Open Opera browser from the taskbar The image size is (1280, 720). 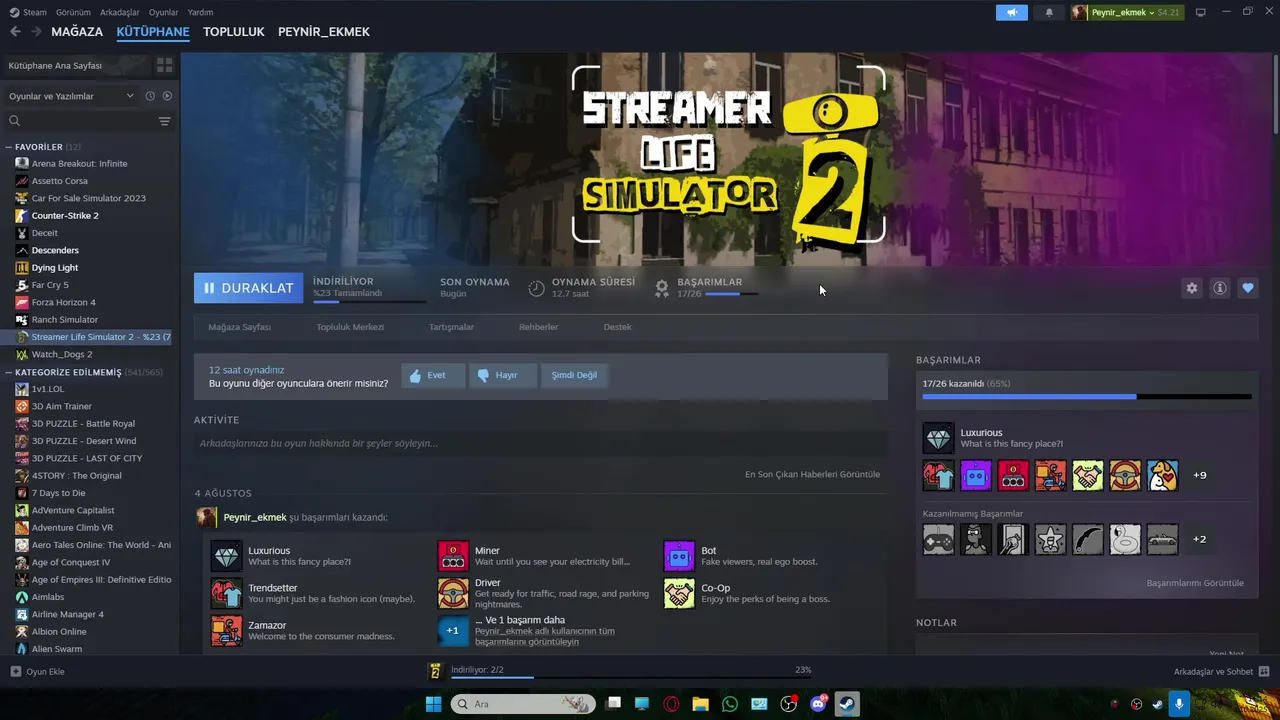pos(671,704)
